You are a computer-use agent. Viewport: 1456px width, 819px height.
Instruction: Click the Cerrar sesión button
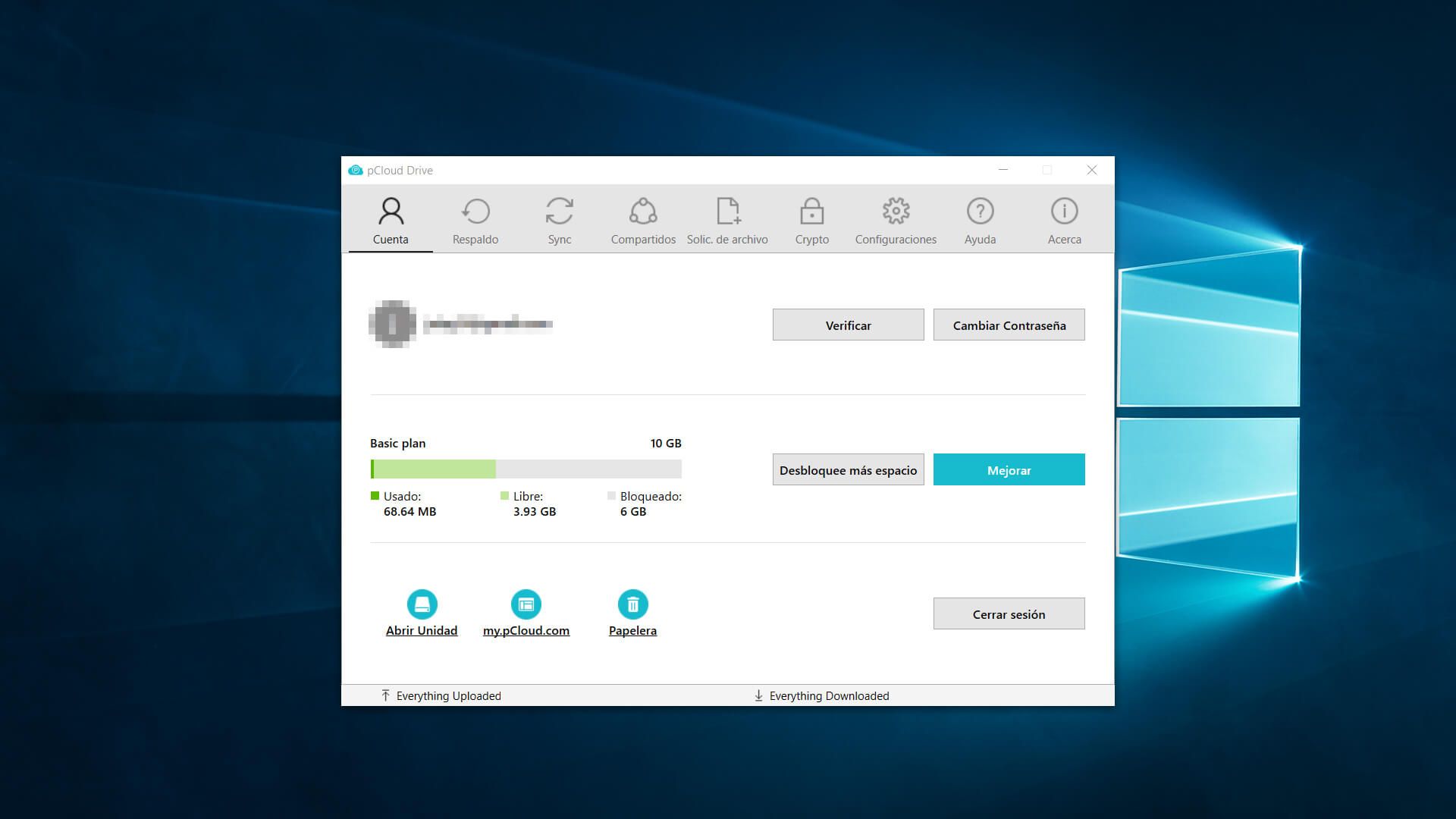point(1009,613)
